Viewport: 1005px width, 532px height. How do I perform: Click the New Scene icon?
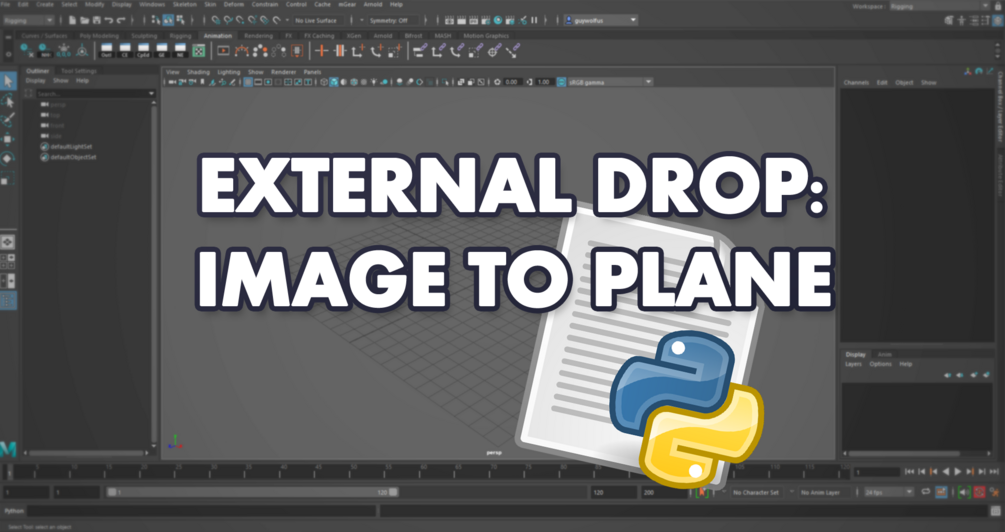(x=72, y=21)
